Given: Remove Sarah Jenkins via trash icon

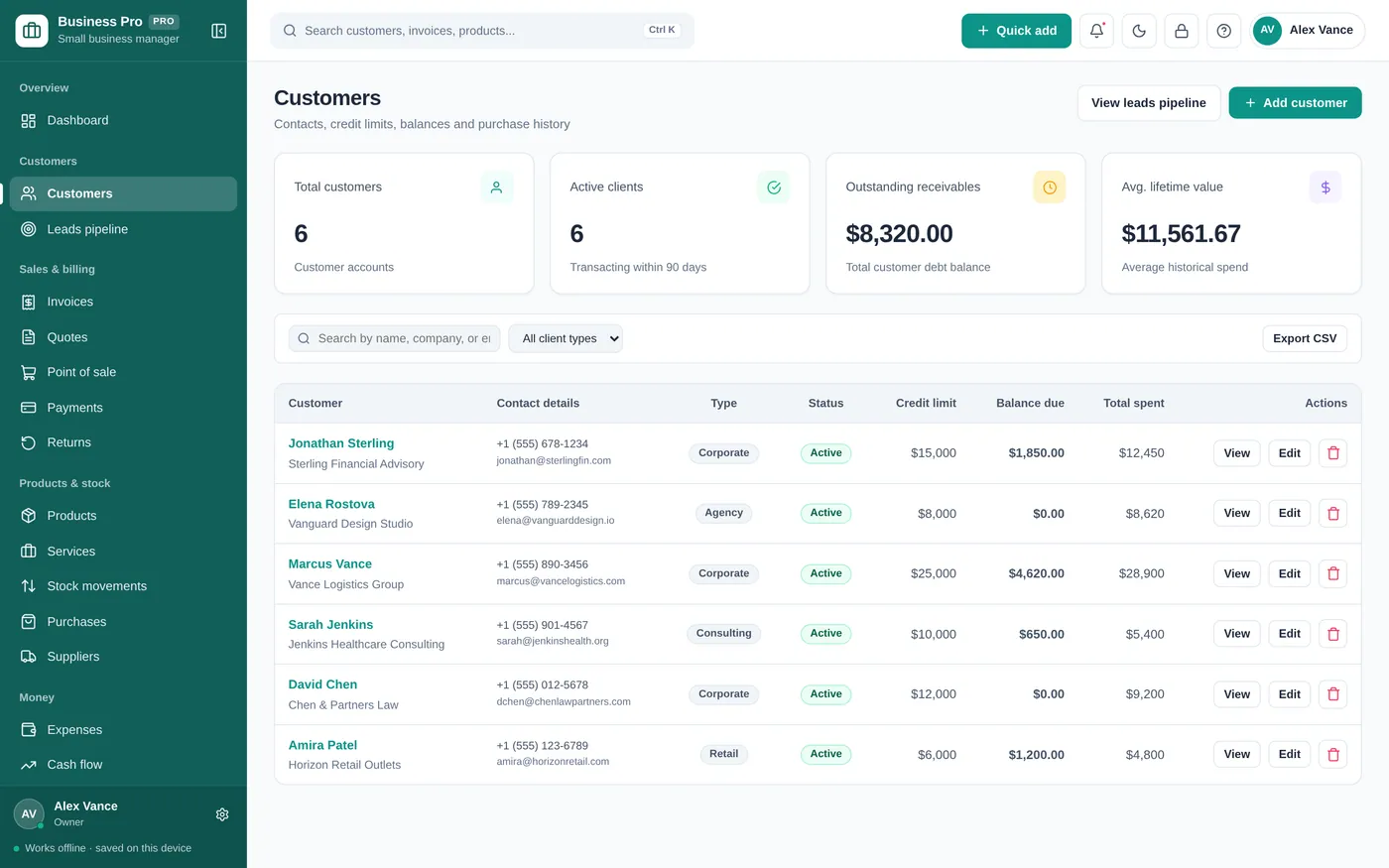Looking at the screenshot, I should pyautogui.click(x=1333, y=634).
